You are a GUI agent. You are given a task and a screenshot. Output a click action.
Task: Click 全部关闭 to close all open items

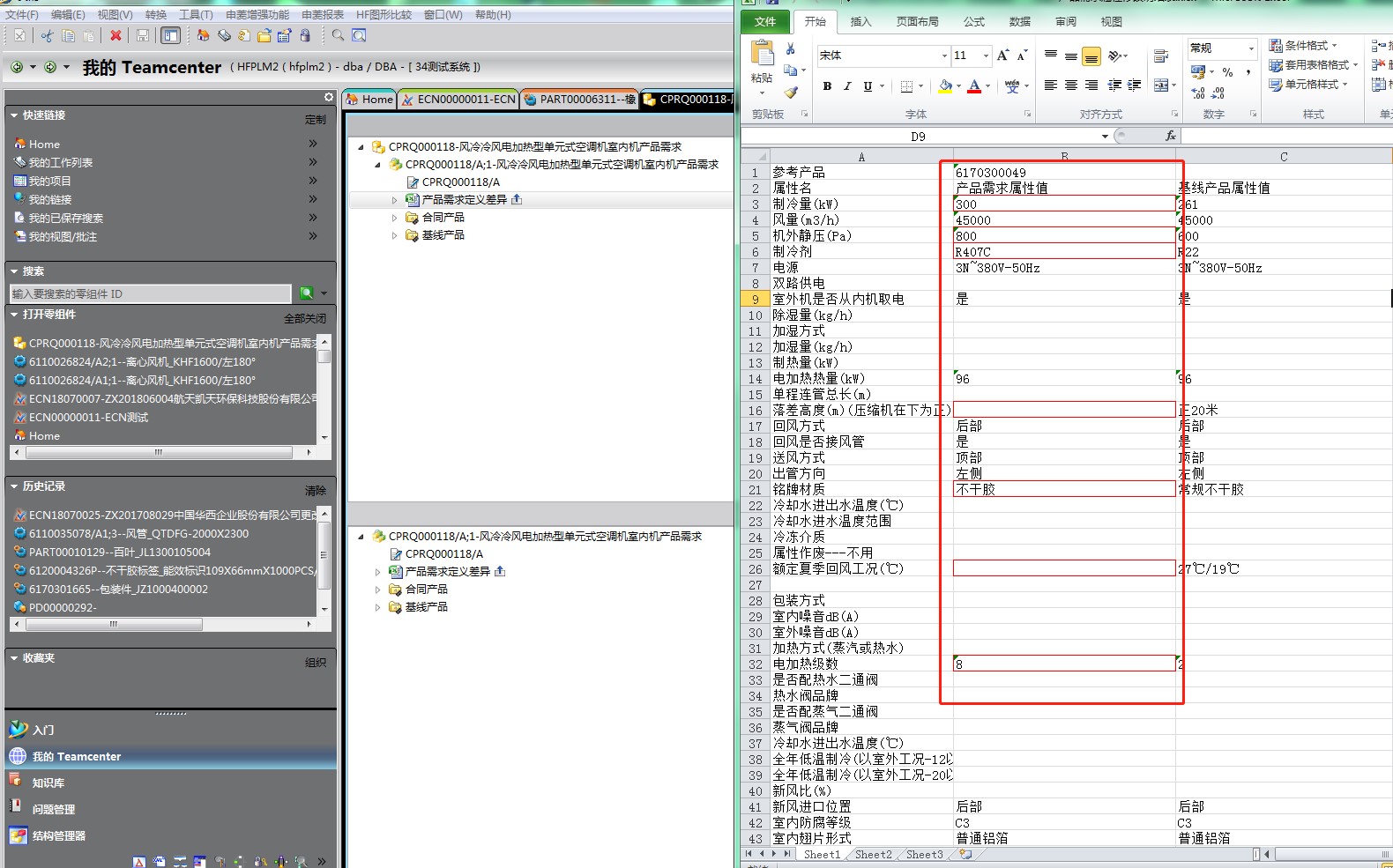pos(304,318)
